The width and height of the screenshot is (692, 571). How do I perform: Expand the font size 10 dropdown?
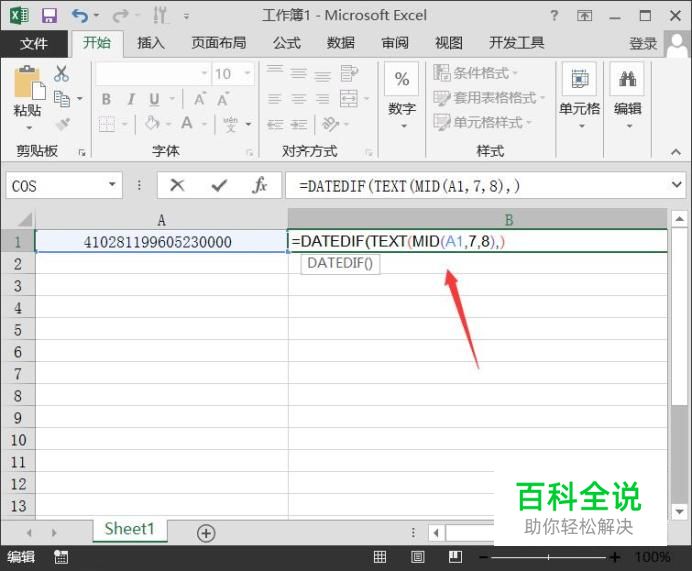click(247, 73)
